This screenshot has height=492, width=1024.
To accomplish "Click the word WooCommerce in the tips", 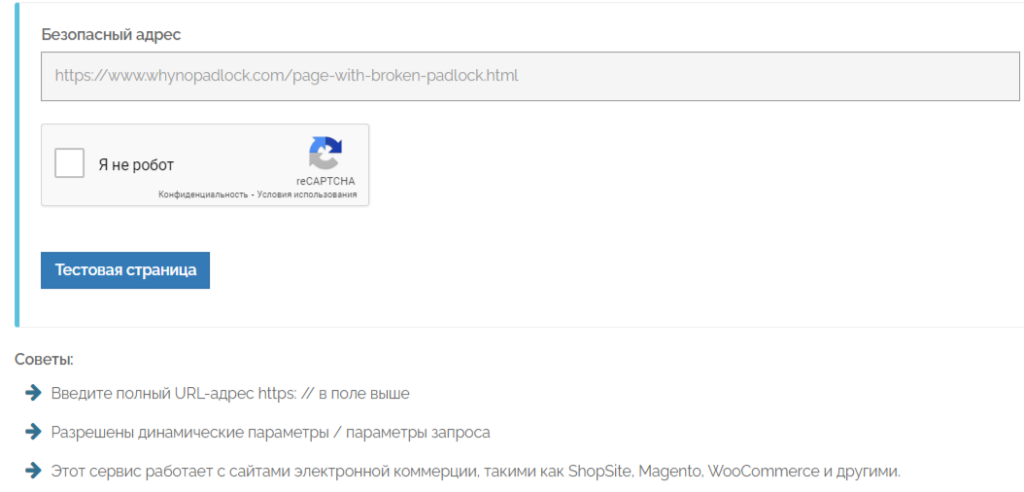I will (761, 472).
